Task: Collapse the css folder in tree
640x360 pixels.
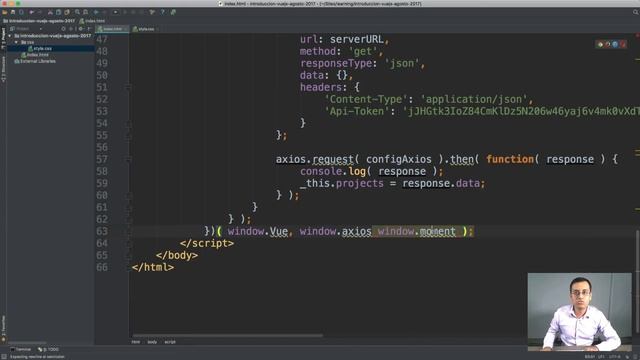Action: coord(16,42)
